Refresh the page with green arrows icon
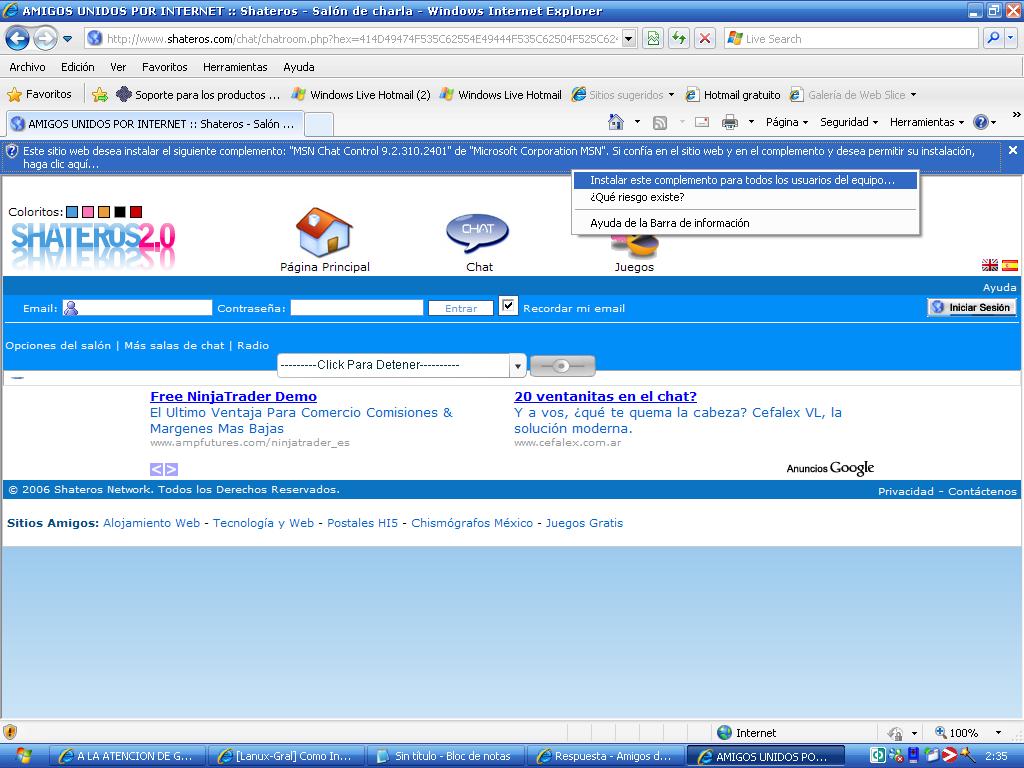 pyautogui.click(x=679, y=39)
